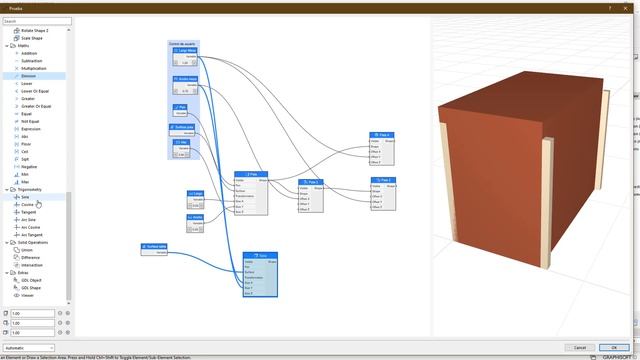640x360 pixels.
Task: Pick the Not Equal node
Action: click(x=30, y=121)
